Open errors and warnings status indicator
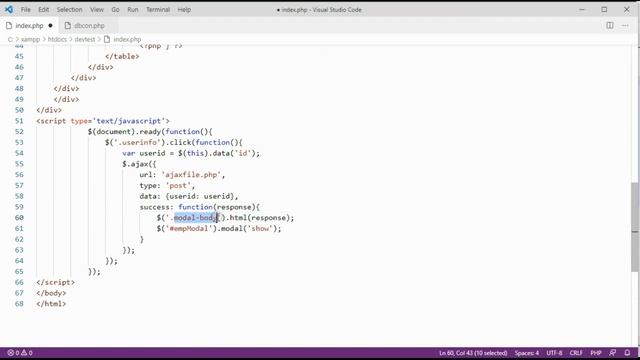Viewport: 640px width, 360px height. point(20,353)
